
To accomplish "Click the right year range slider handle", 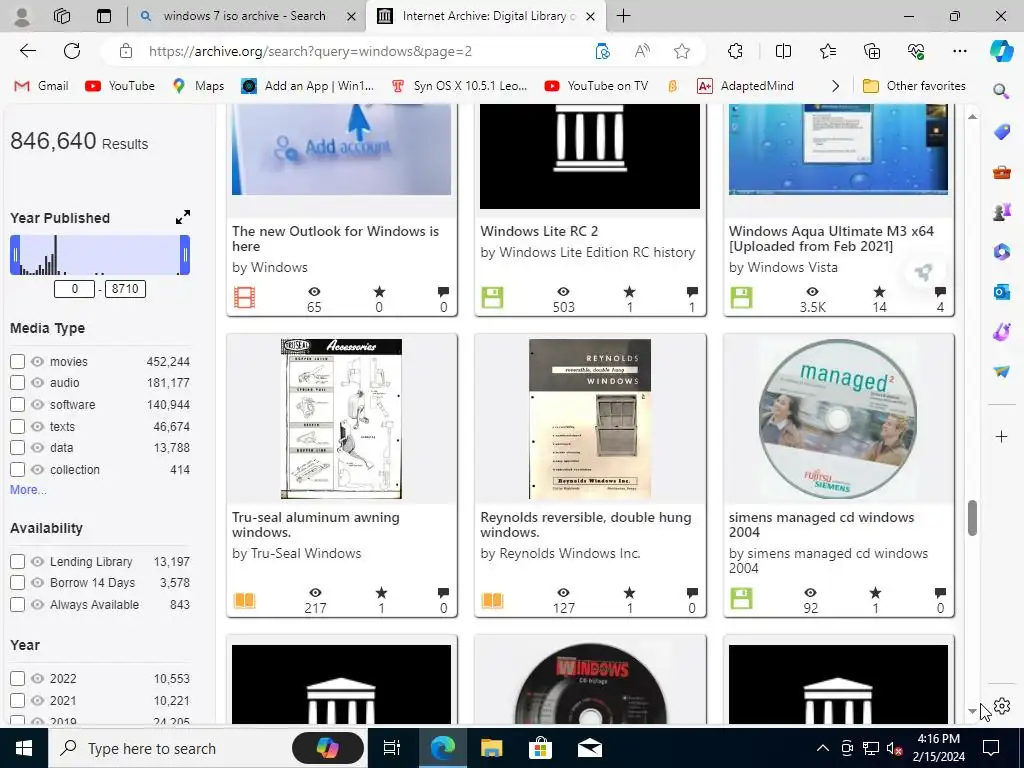I will click(x=185, y=255).
